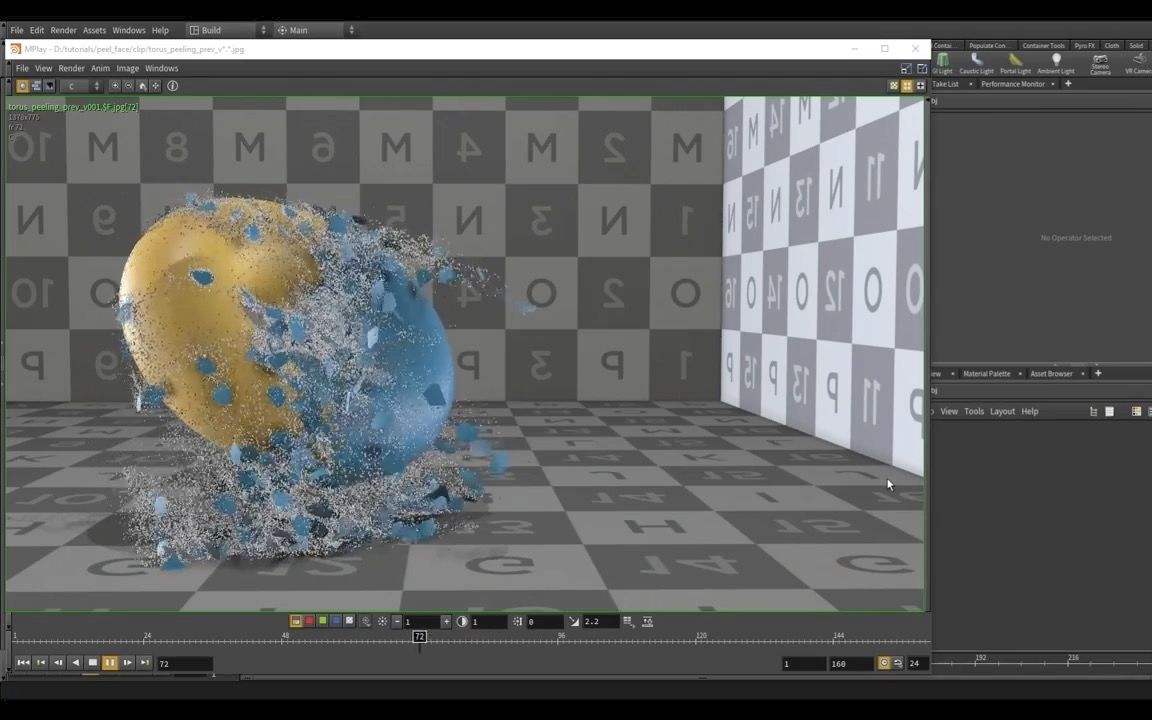The height and width of the screenshot is (720, 1152).
Task: Click the MPlay zoom in icon
Action: point(115,86)
